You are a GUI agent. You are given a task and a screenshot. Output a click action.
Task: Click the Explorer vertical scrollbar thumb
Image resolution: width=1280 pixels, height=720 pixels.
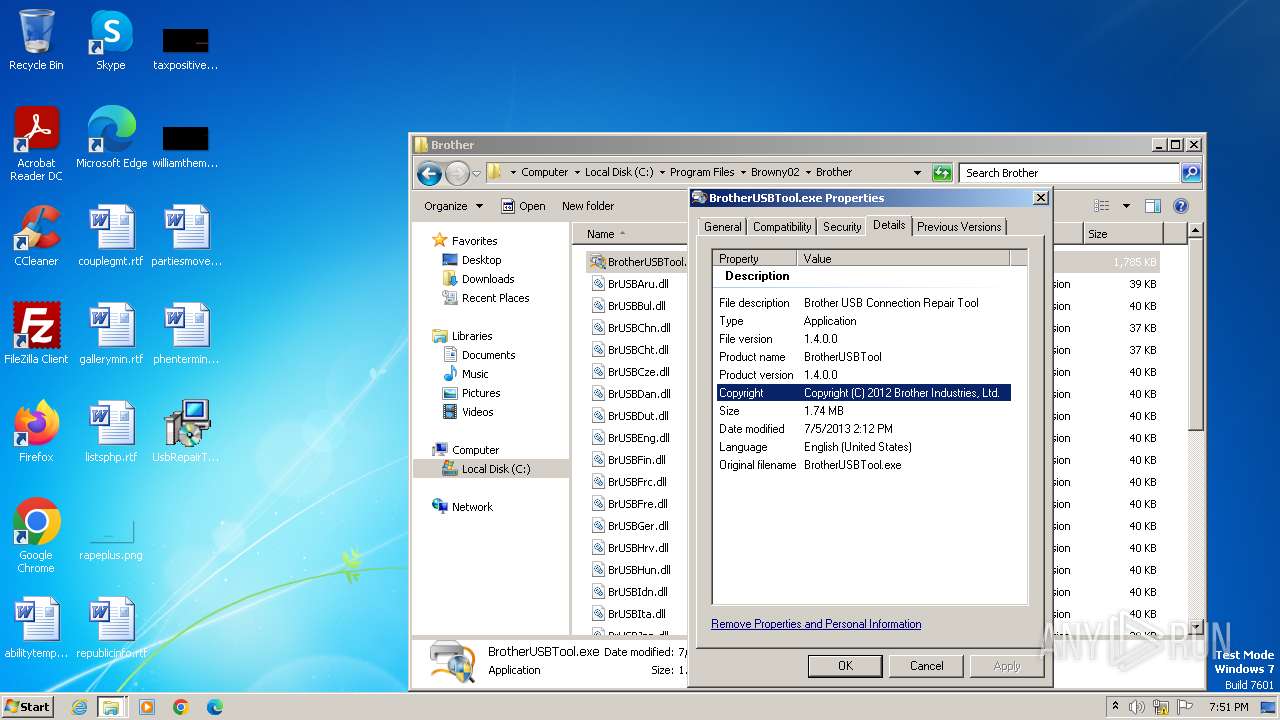[1195, 335]
